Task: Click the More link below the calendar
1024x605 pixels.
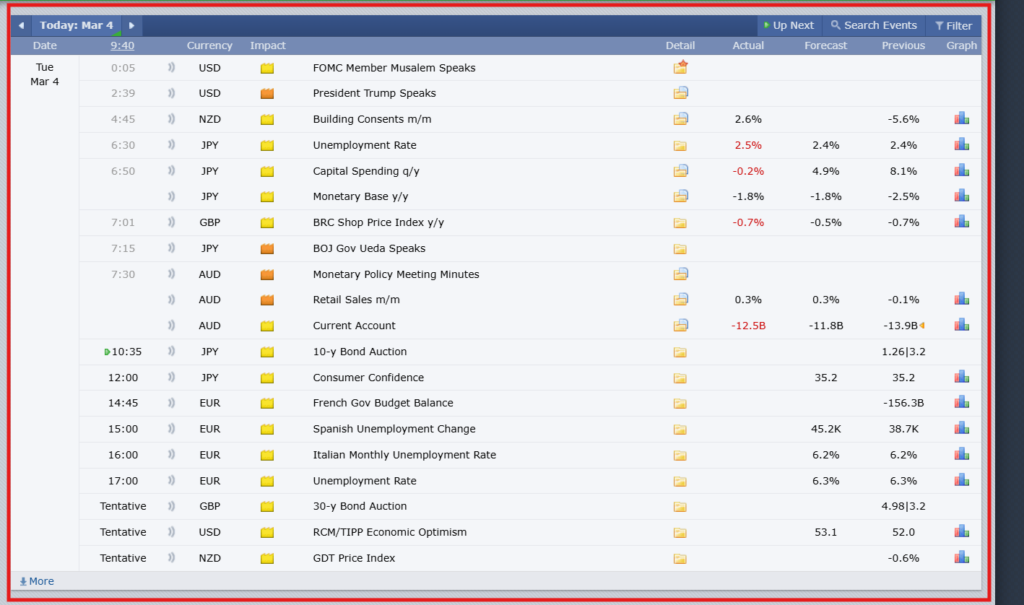Action: click(x=37, y=581)
